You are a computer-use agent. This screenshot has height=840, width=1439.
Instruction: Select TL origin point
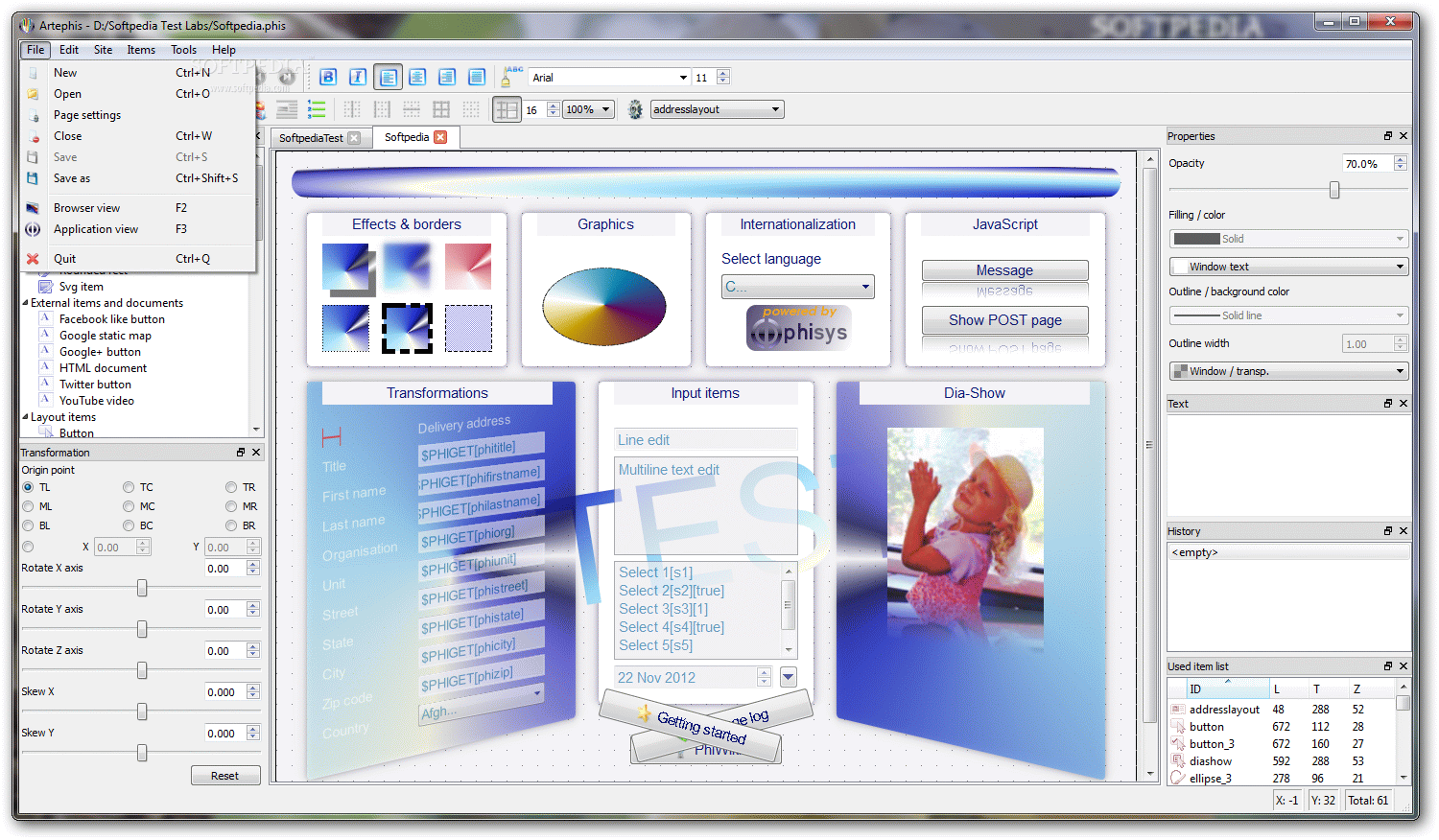[x=28, y=487]
